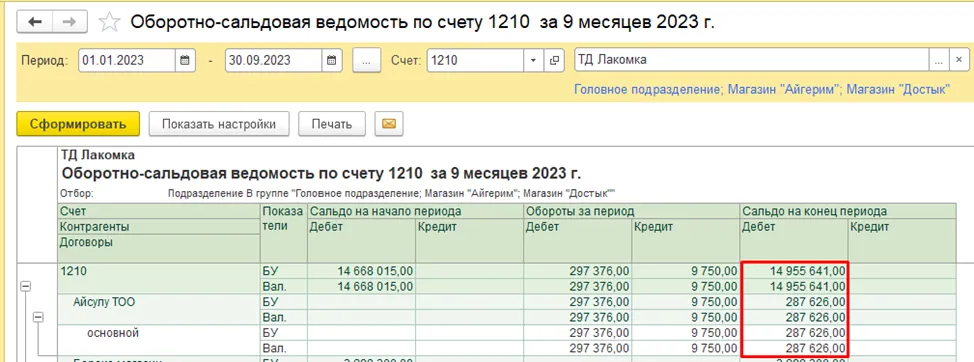Select the основной contract row cell

160,340
